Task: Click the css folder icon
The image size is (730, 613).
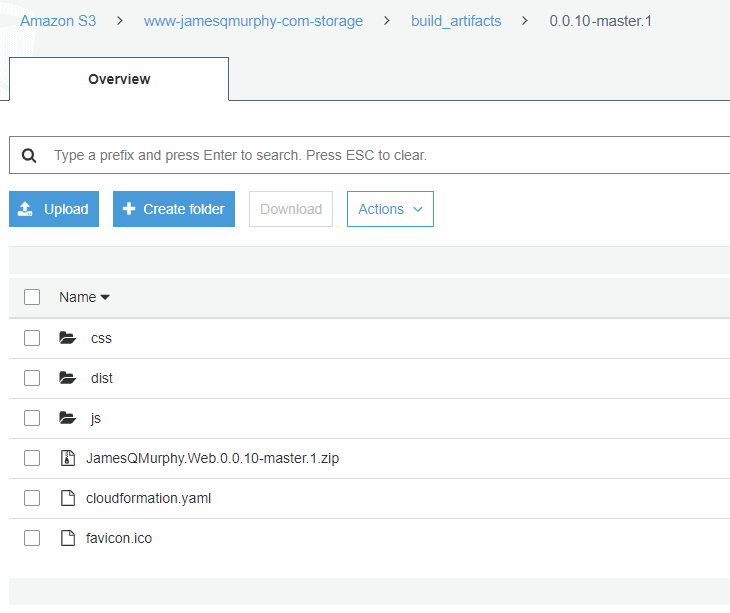Action: (x=68, y=338)
